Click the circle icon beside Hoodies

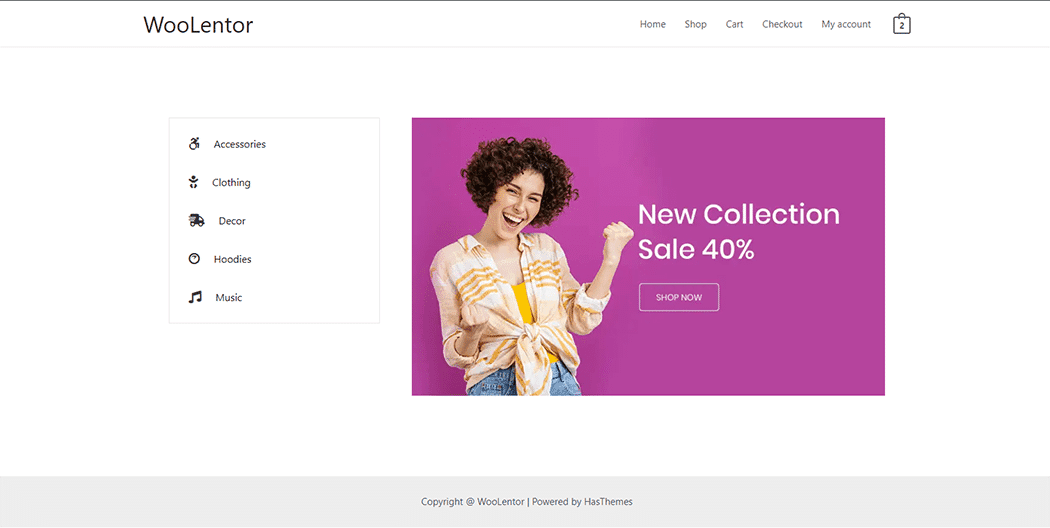pos(194,259)
